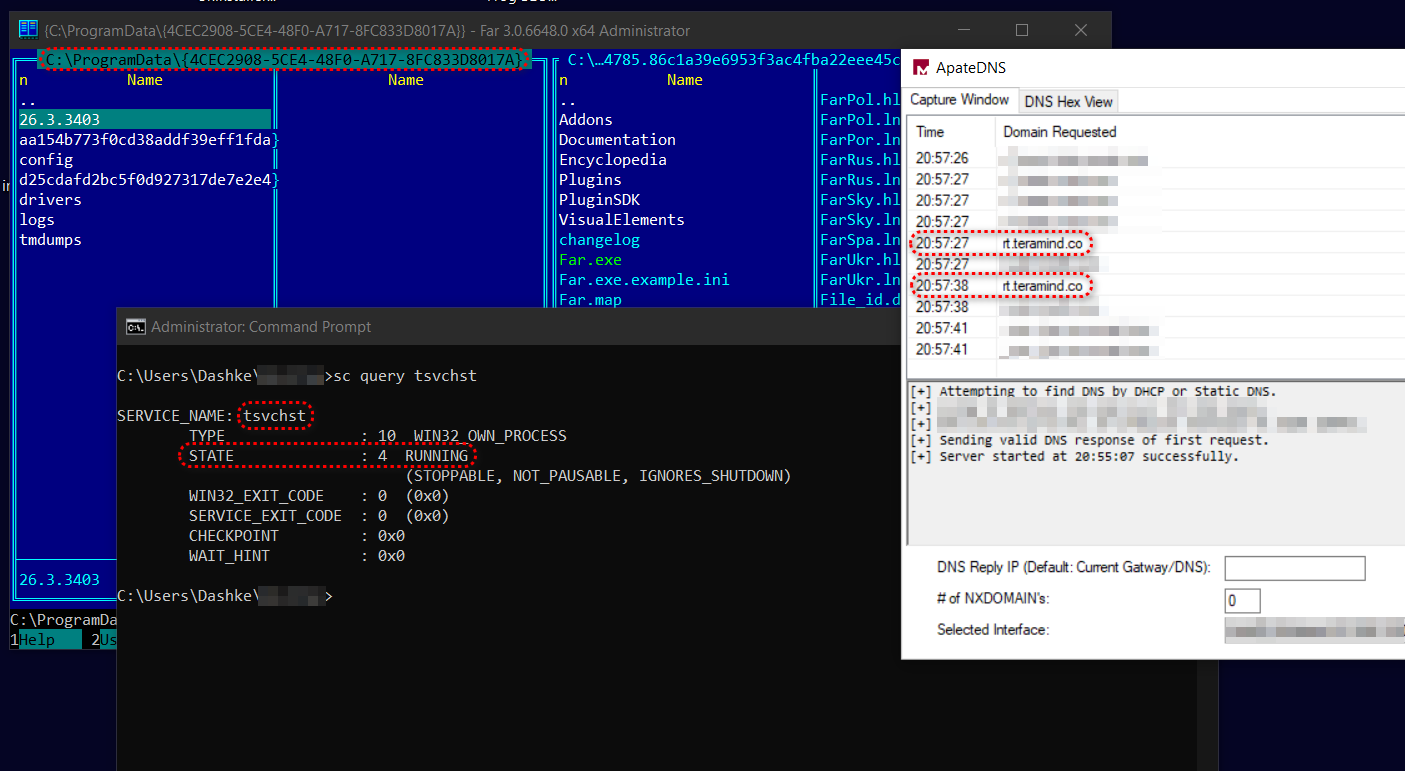Select the 20:57:38 rt.teramind.co DNS entry

pos(1042,286)
